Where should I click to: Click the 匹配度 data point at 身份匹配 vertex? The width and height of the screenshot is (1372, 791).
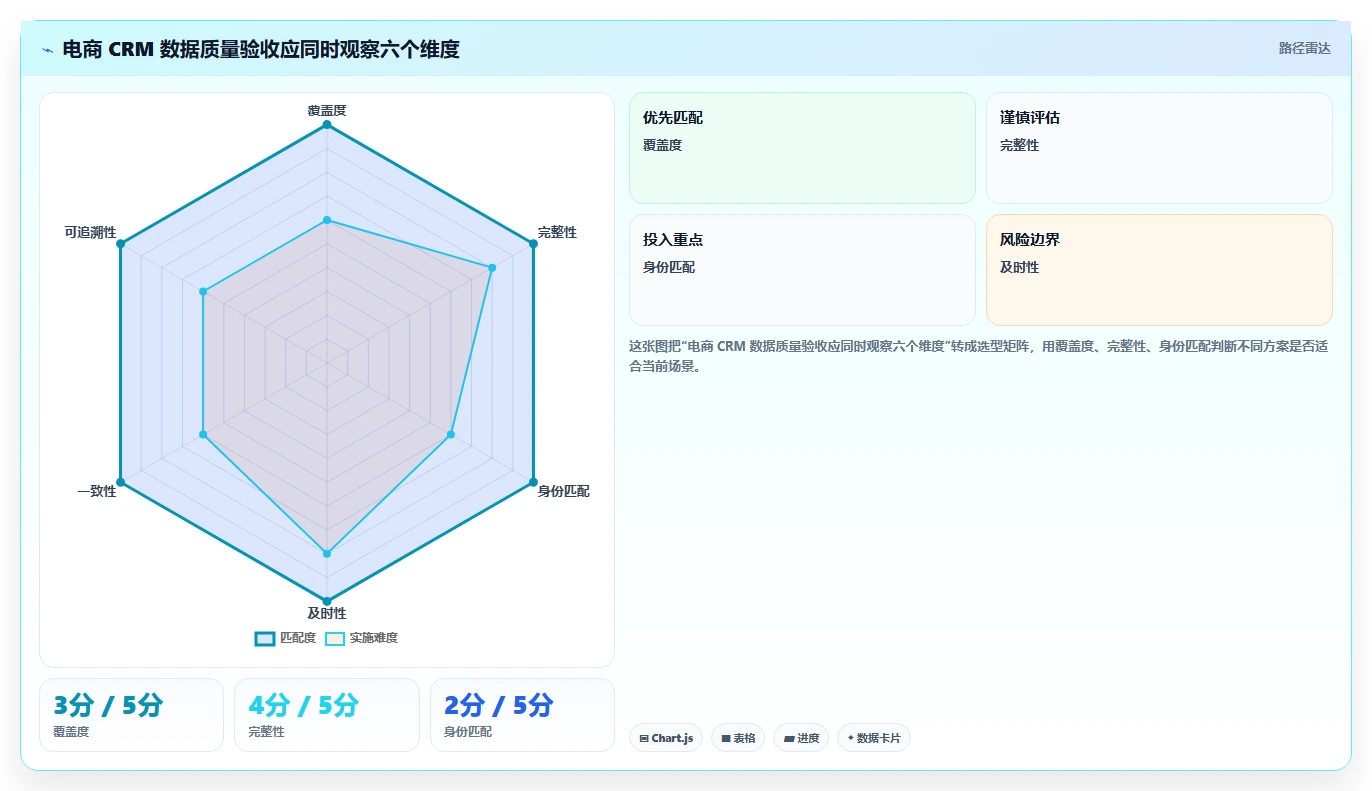533,482
